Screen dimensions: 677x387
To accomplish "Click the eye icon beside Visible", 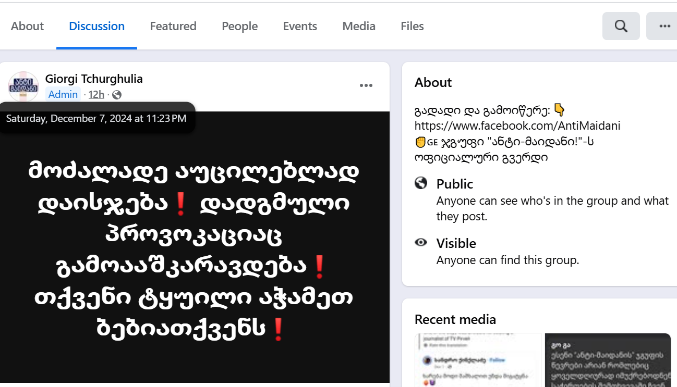I will (421, 242).
